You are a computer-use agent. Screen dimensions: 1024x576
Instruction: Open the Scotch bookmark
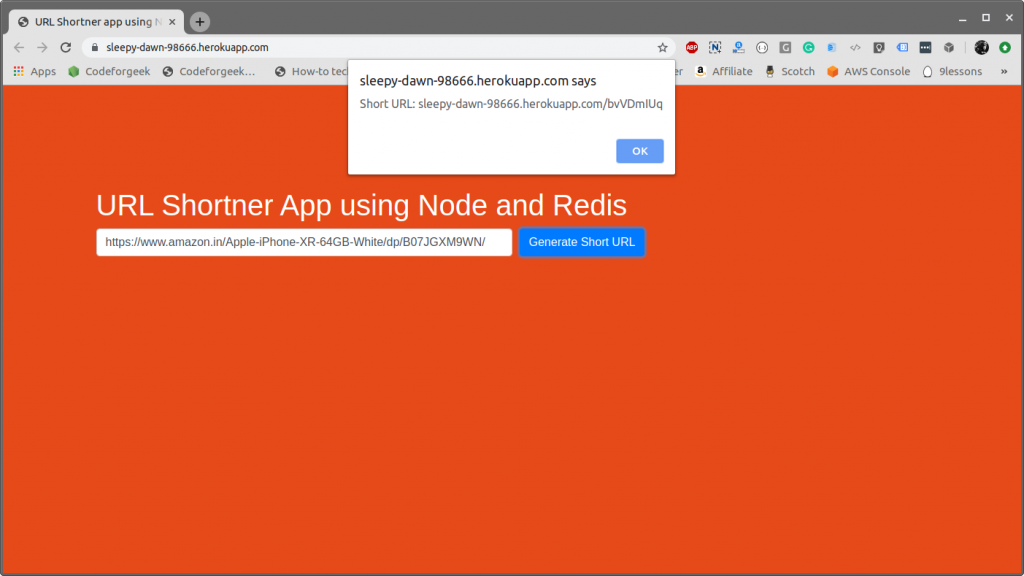click(790, 72)
